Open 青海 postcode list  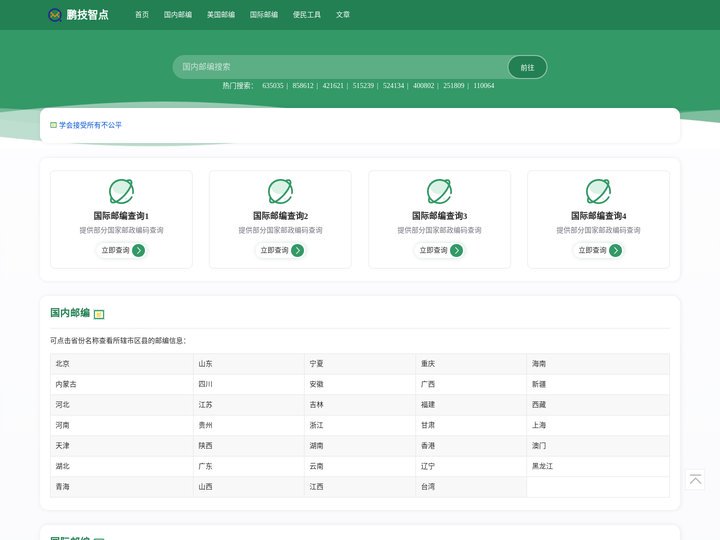62,487
